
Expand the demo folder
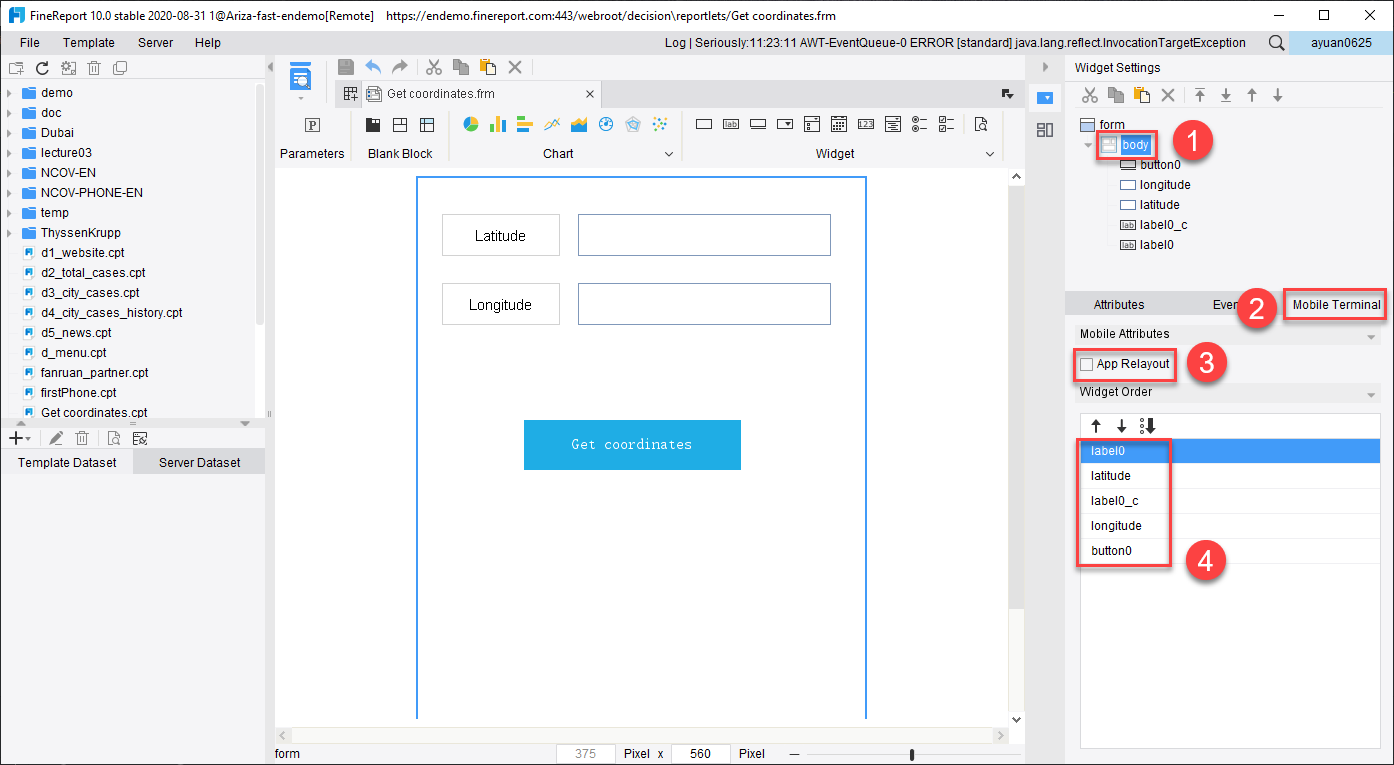click(x=9, y=93)
